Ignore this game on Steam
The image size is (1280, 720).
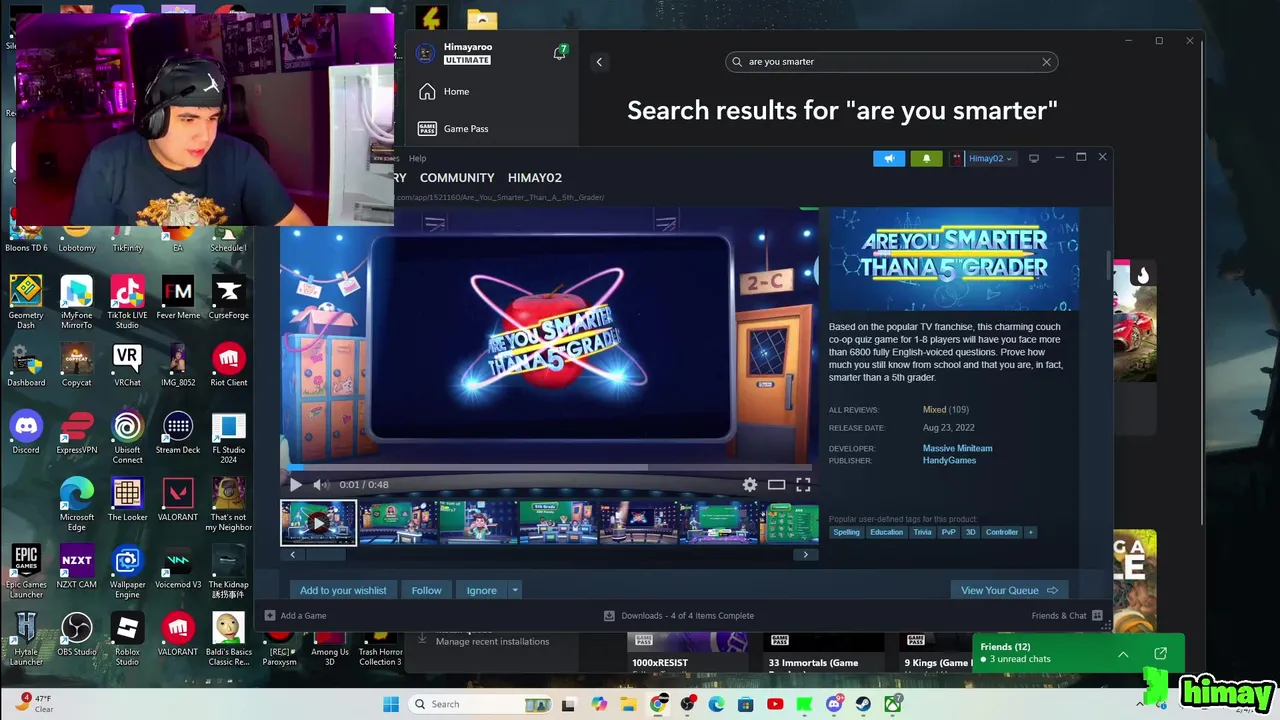coord(481,590)
